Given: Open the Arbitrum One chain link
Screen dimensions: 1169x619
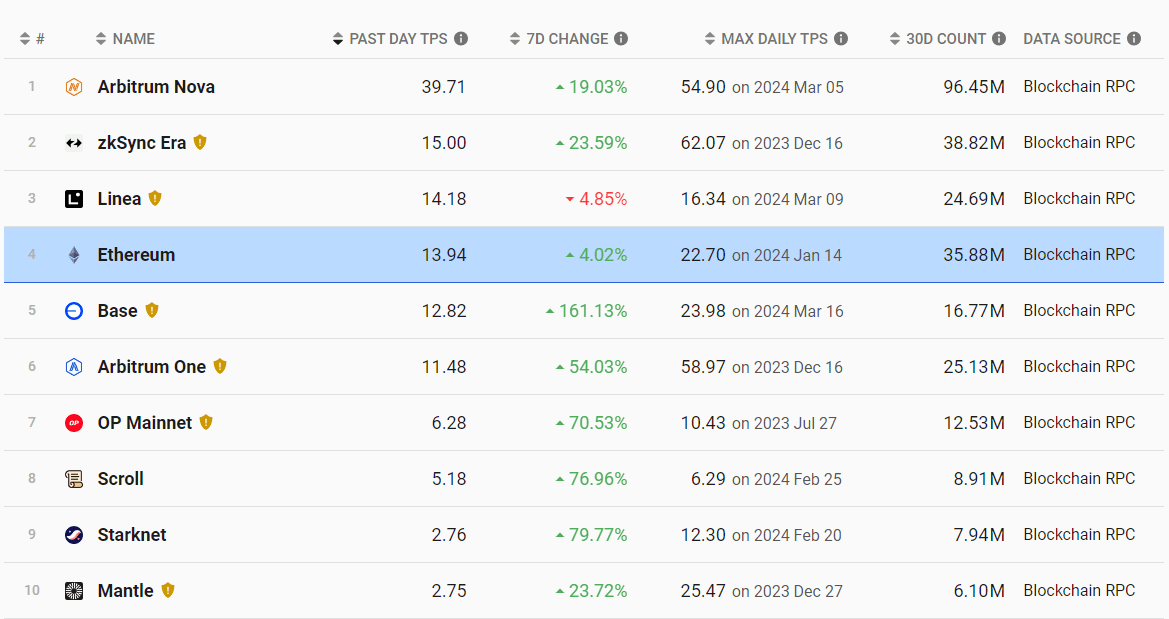Looking at the screenshot, I should (152, 367).
